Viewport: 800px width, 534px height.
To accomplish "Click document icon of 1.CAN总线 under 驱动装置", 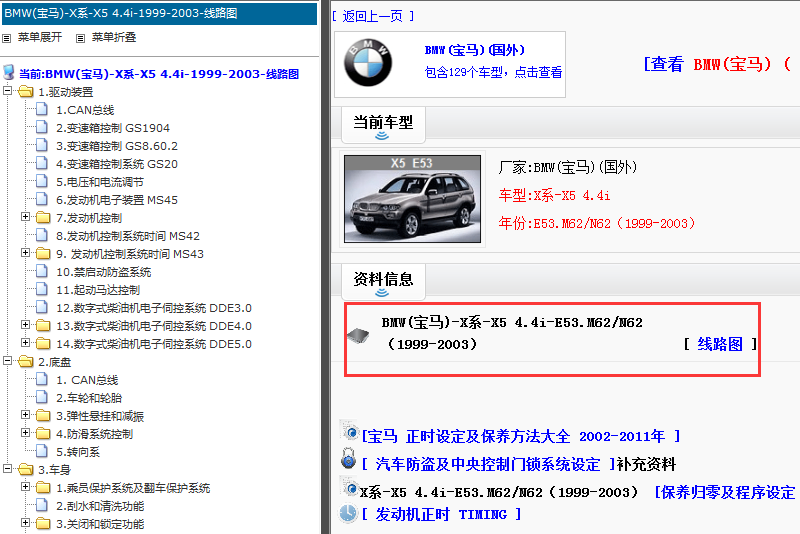I will pyautogui.click(x=42, y=110).
